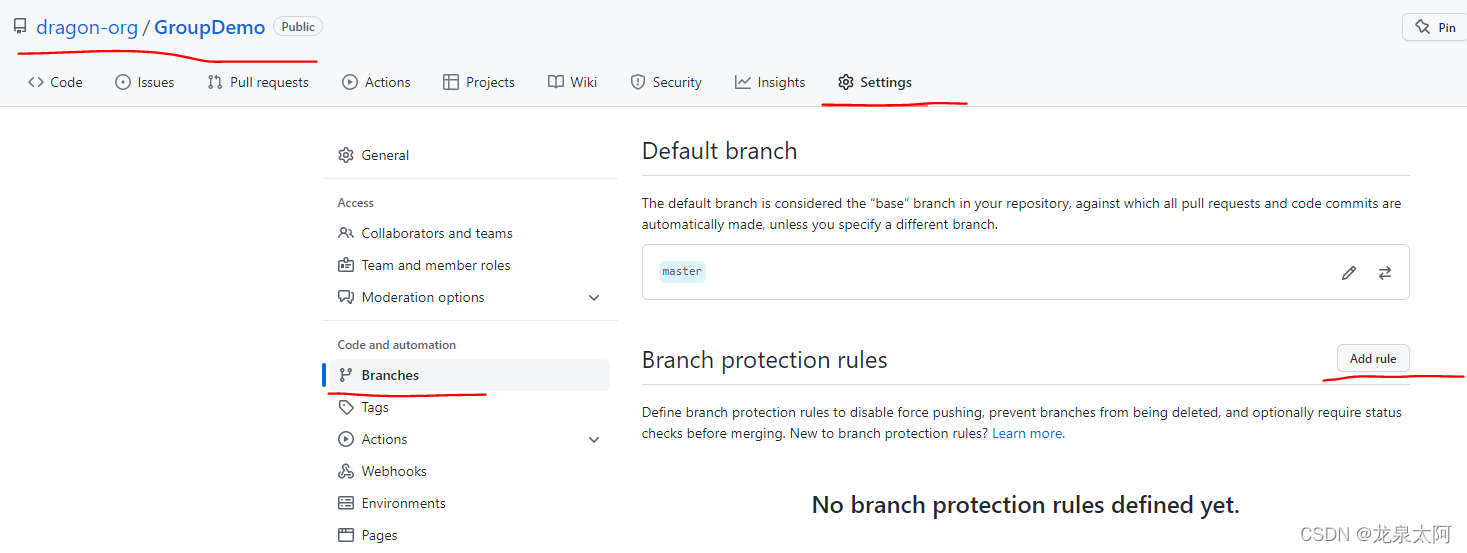The width and height of the screenshot is (1467, 553).
Task: Expand the sidebar Actions chevron
Action: tap(594, 440)
